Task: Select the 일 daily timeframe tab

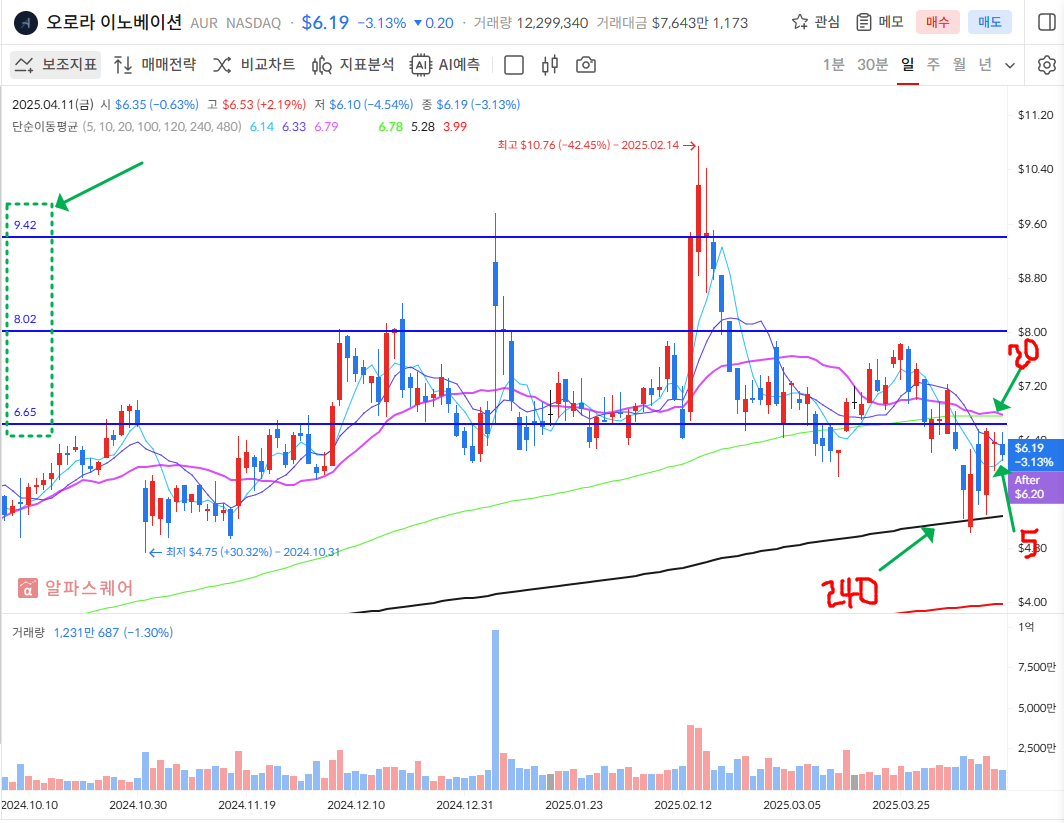Action: coord(907,64)
